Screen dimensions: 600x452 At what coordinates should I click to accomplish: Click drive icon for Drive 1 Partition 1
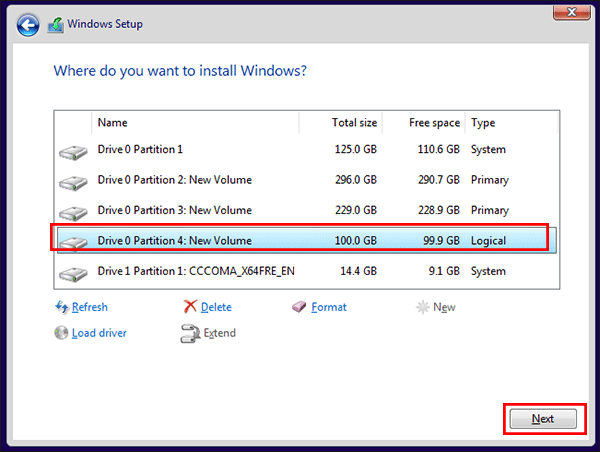(x=72, y=272)
